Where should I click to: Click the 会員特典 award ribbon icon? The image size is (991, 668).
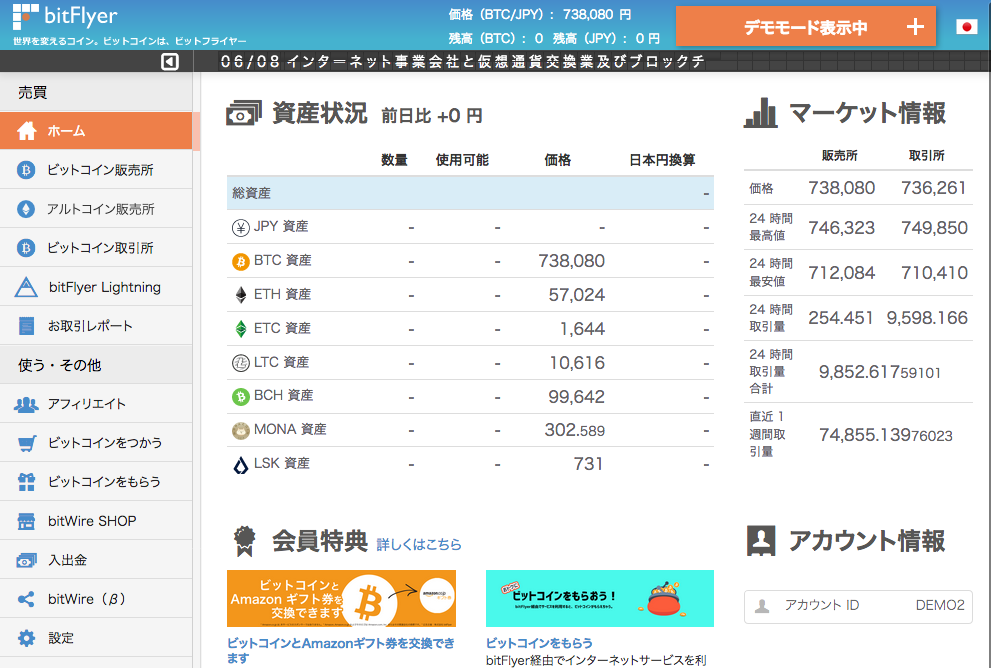[x=245, y=542]
